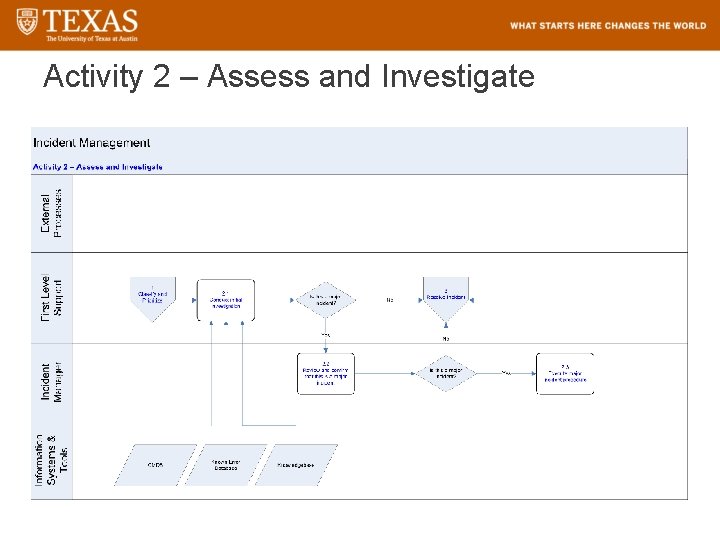
Task: Select the 'First Level Support' swimlane label
Action: tap(51, 298)
